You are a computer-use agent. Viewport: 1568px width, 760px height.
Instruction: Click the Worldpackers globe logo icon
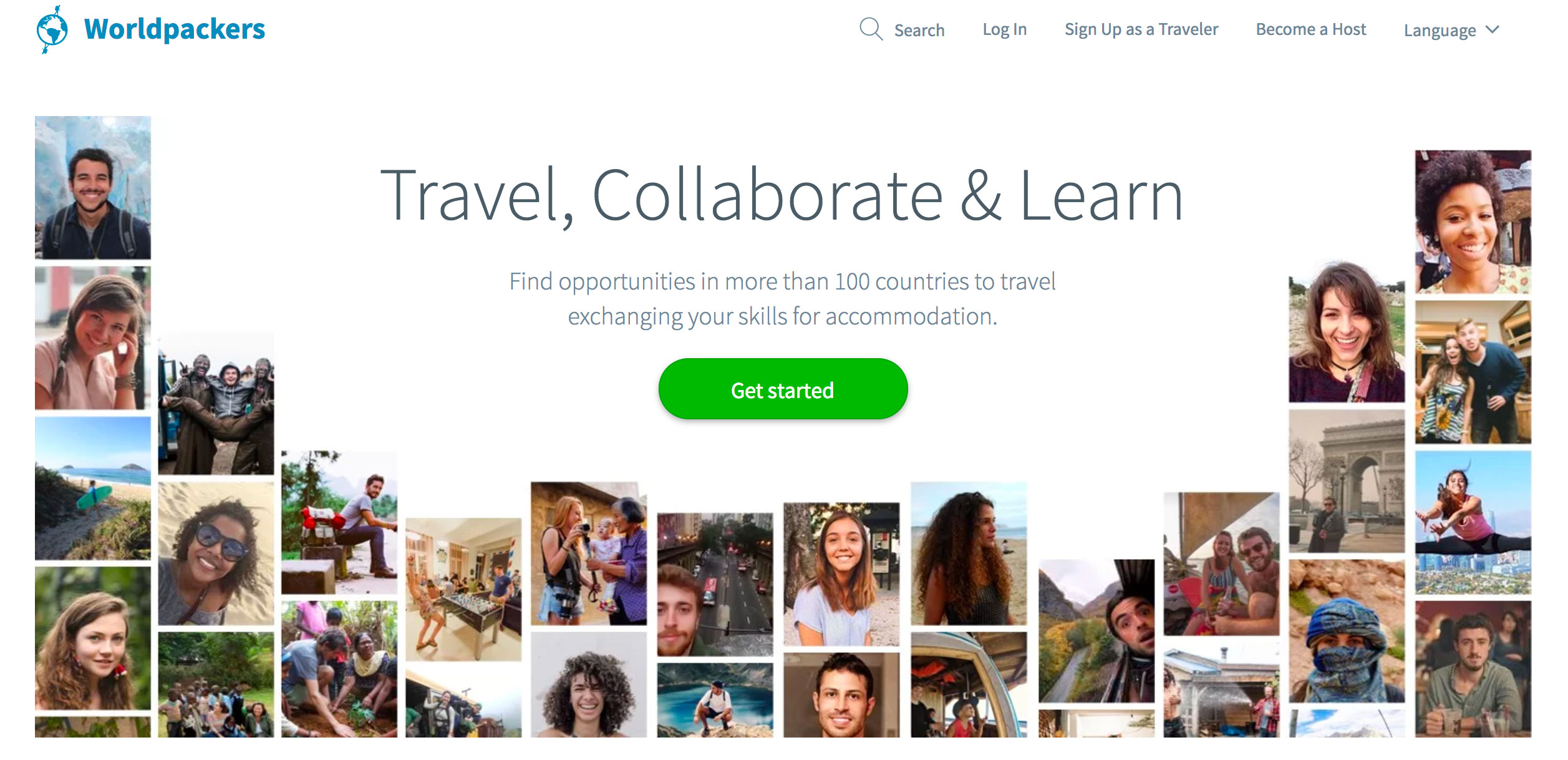(52, 29)
